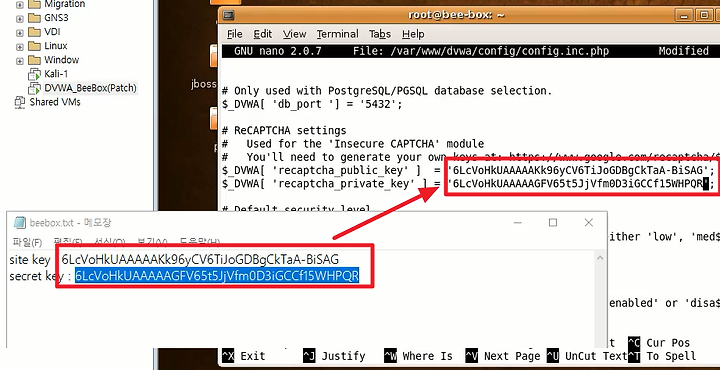Viewport: 720px width, 370px height.
Task: Expand the Linux folder node
Action: coord(19,47)
